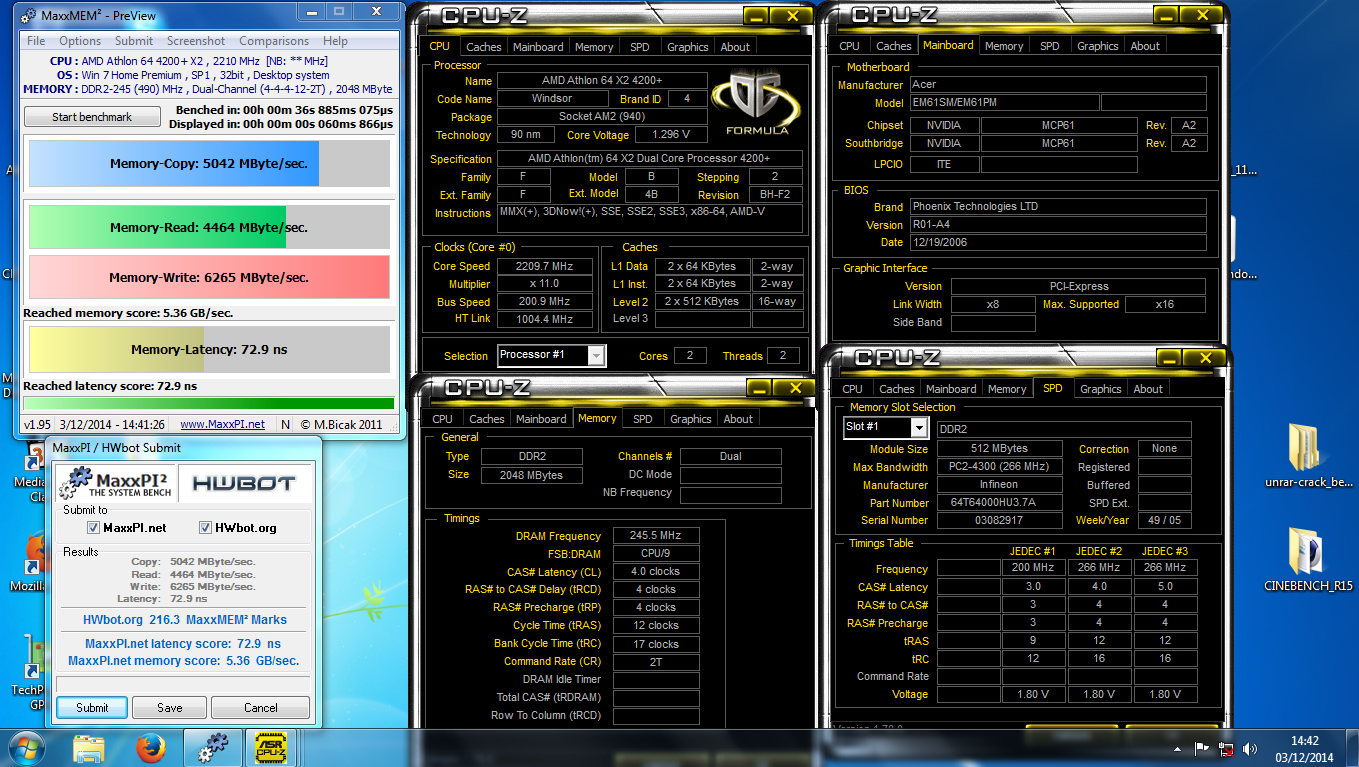The image size is (1359, 767).
Task: Open Caches tab in CPU-Z Processor window
Action: (484, 47)
